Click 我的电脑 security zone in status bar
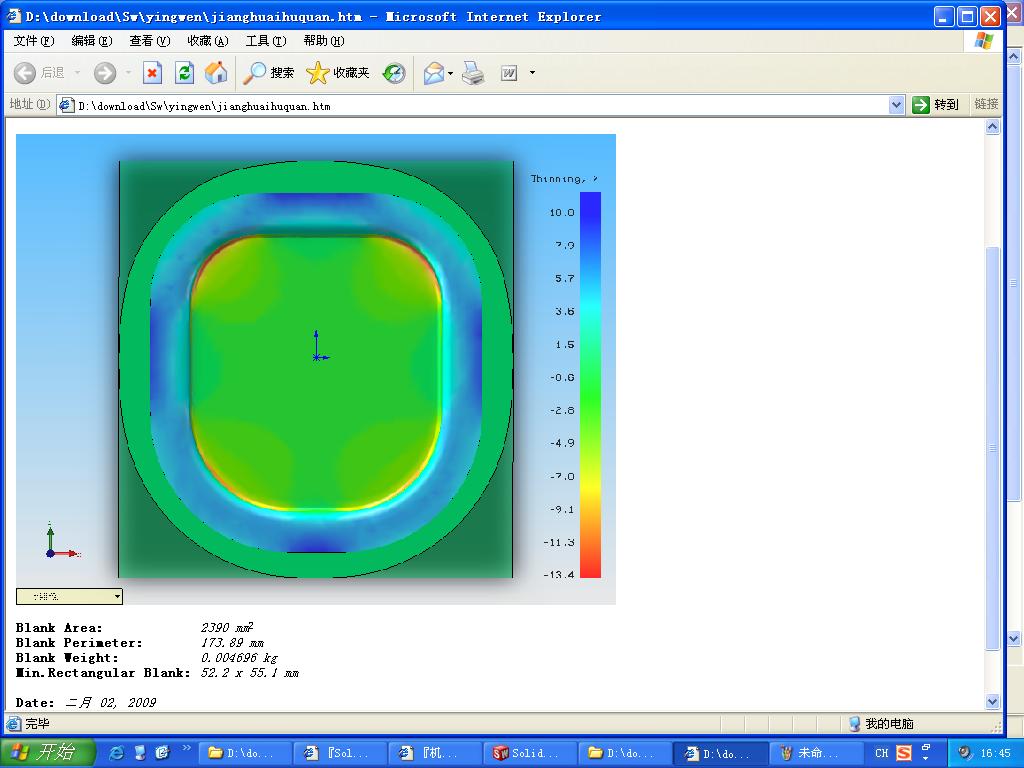 (882, 724)
